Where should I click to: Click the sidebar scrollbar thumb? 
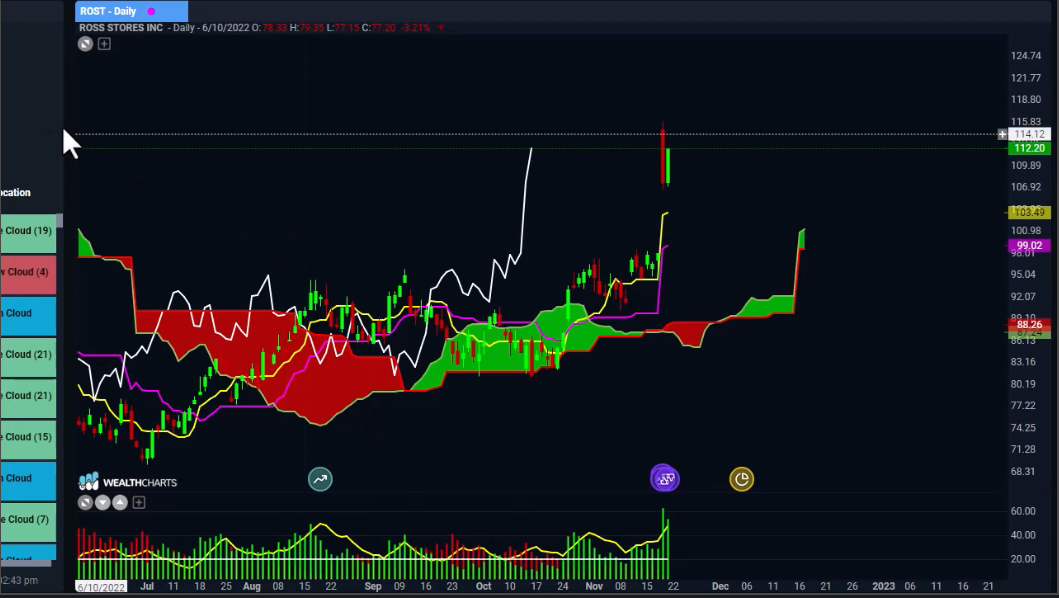click(x=59, y=220)
